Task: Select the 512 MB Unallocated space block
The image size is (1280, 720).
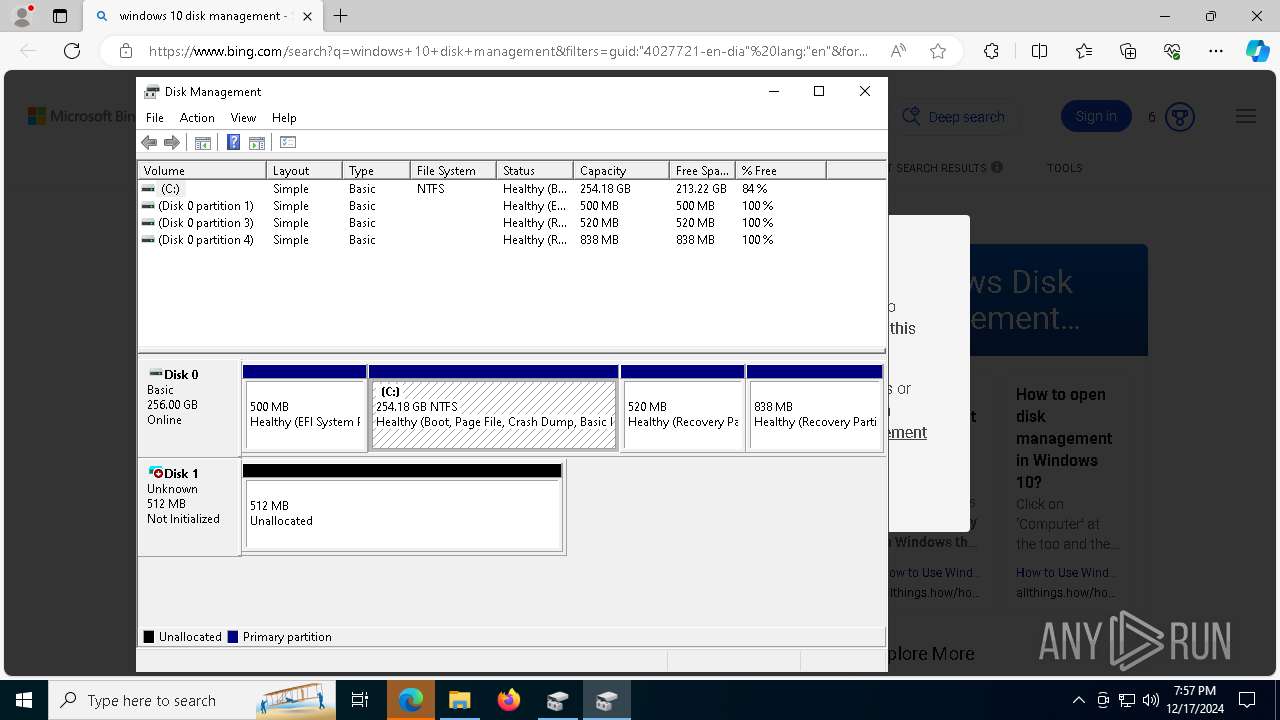Action: 403,507
